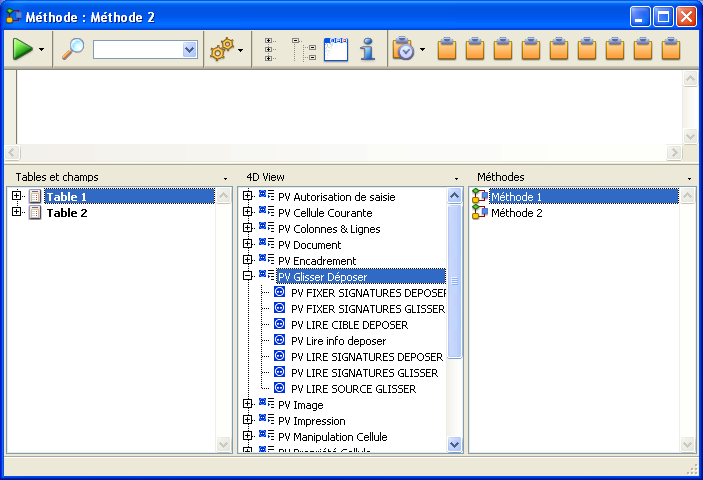Viewport: 703px width, 480px height.
Task: Click the clipboard with clock icon
Action: tap(403, 49)
